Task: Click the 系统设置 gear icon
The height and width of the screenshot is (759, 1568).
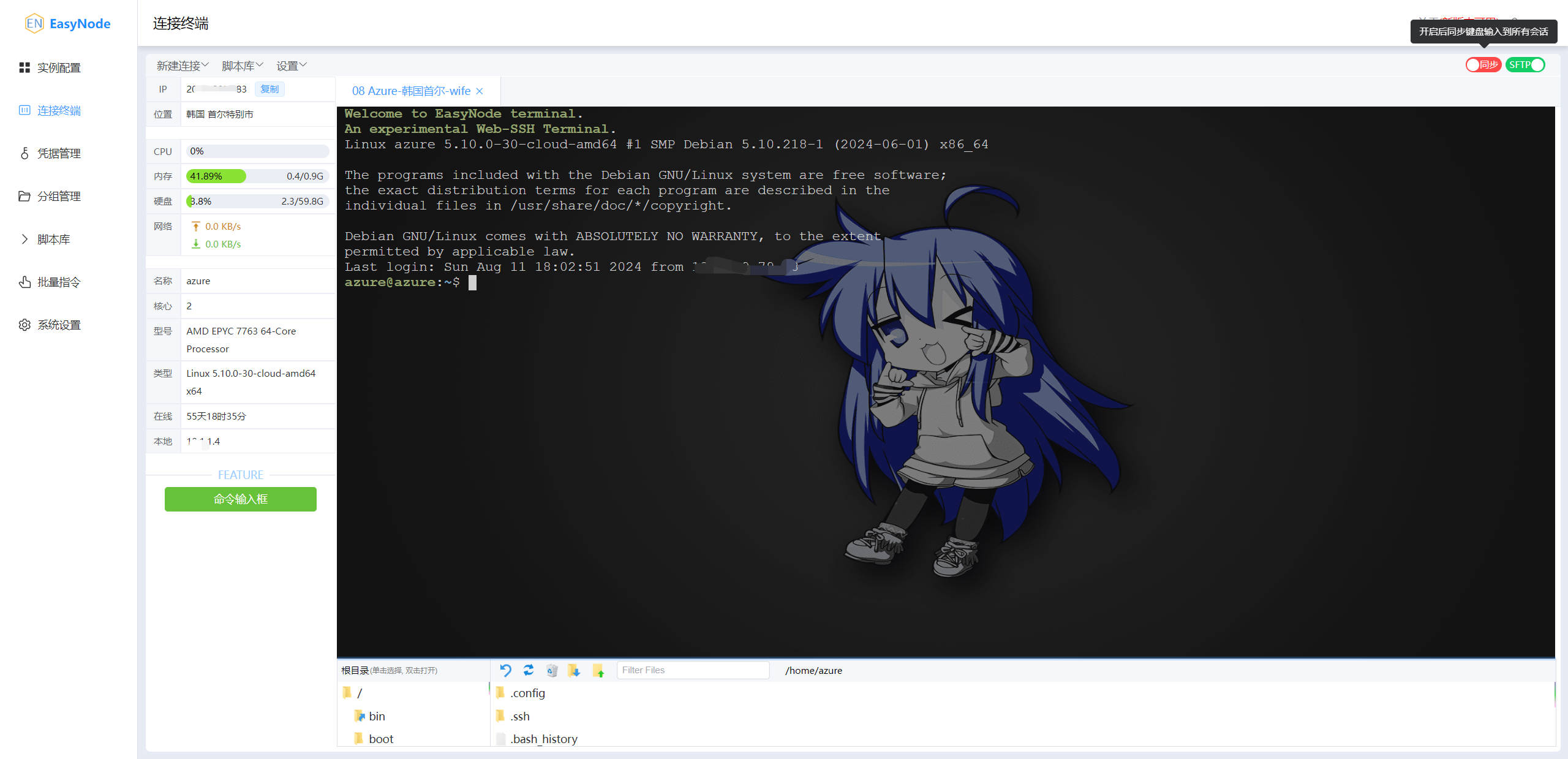Action: coord(24,325)
